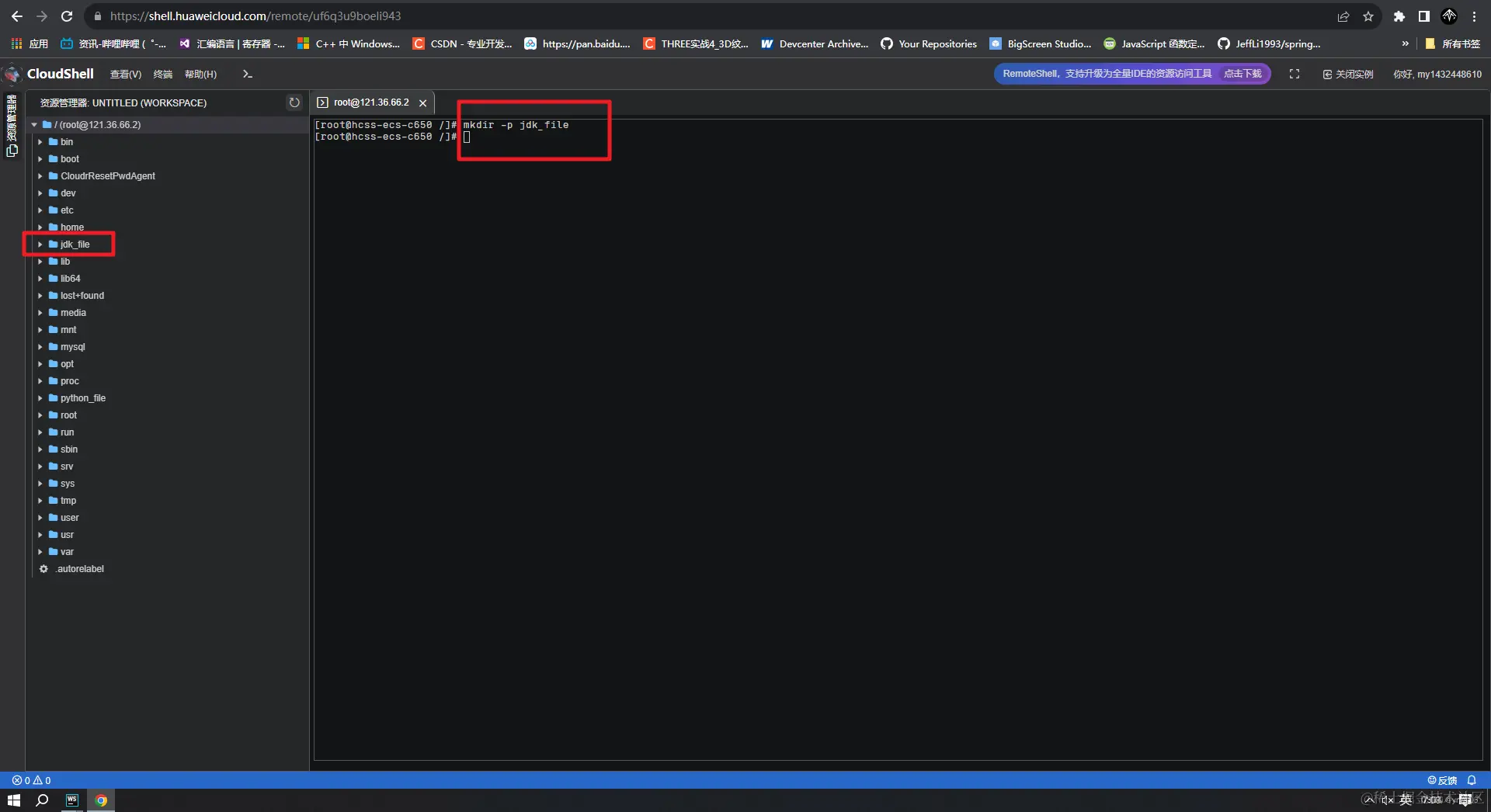The width and height of the screenshot is (1491, 812).
Task: Open the 查看(V) menu
Action: 126,74
